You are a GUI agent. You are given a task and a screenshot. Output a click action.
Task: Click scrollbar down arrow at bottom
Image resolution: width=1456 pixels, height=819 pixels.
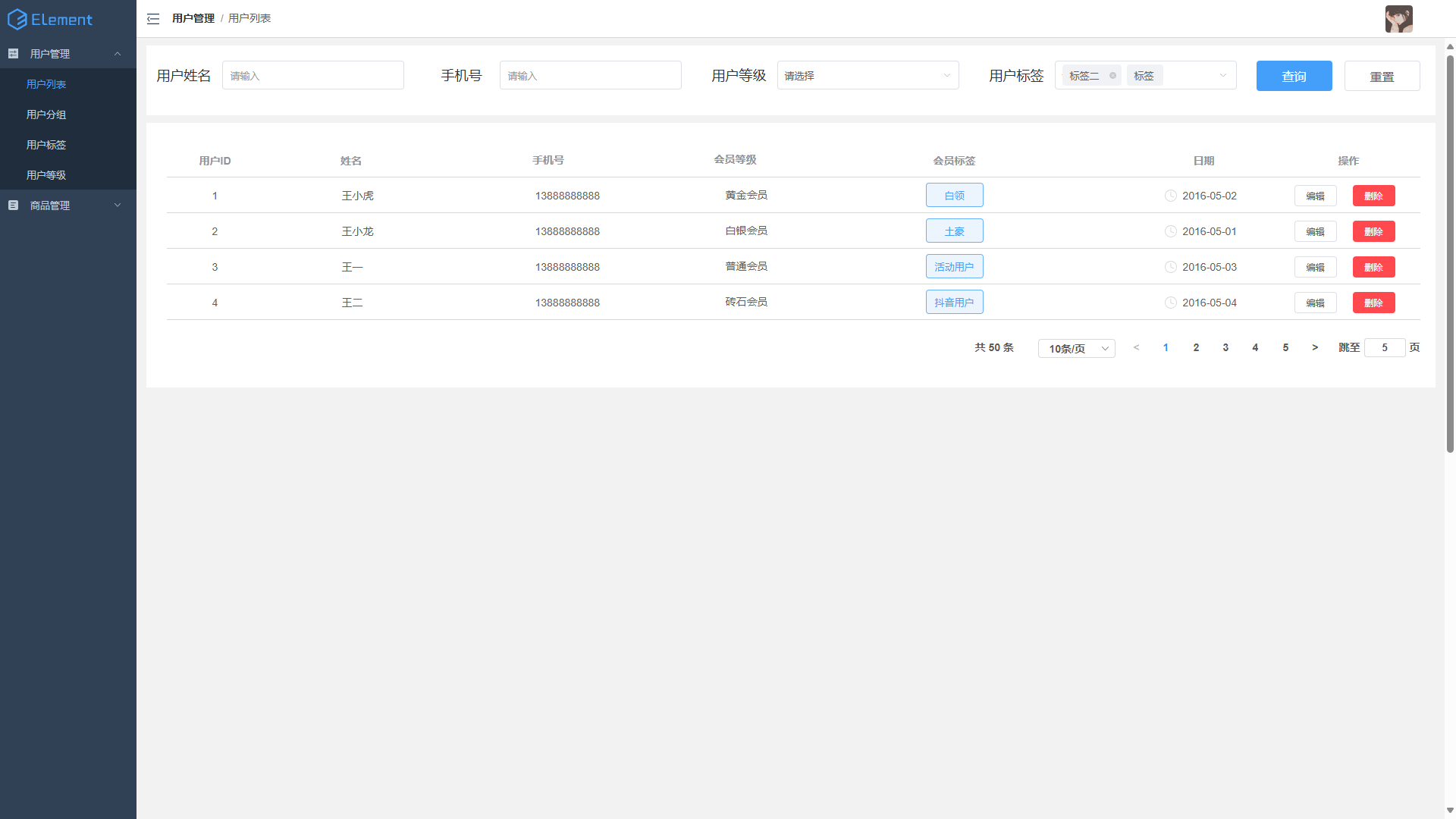click(1450, 810)
